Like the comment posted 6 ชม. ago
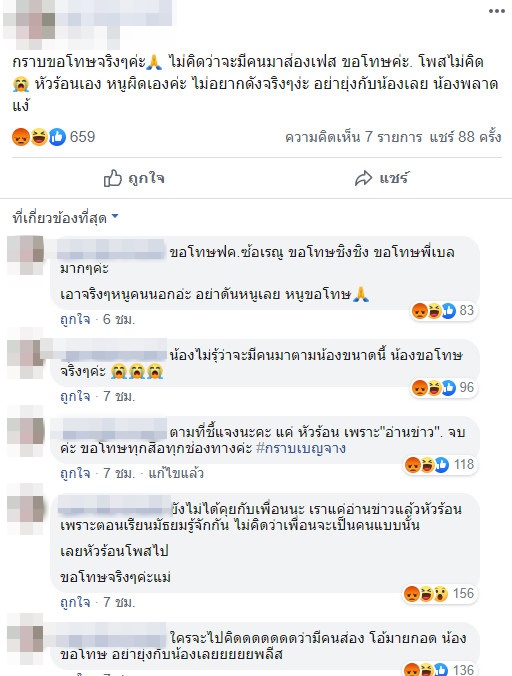512x676 pixels. 75,319
